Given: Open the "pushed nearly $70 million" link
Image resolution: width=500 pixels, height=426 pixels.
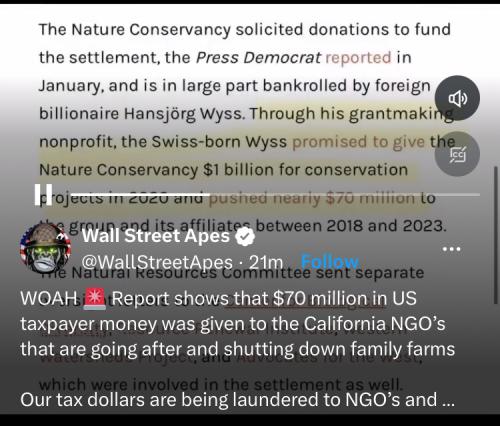Looking at the screenshot, I should [x=312, y=198].
